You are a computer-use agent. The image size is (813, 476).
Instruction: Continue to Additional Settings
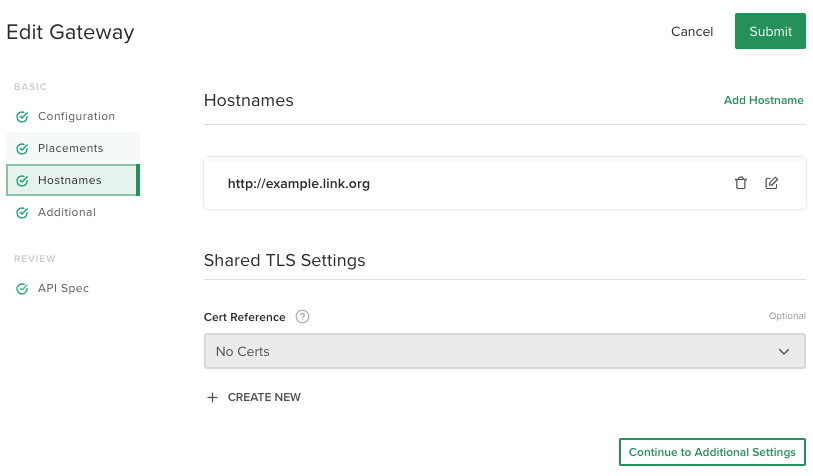coord(712,452)
